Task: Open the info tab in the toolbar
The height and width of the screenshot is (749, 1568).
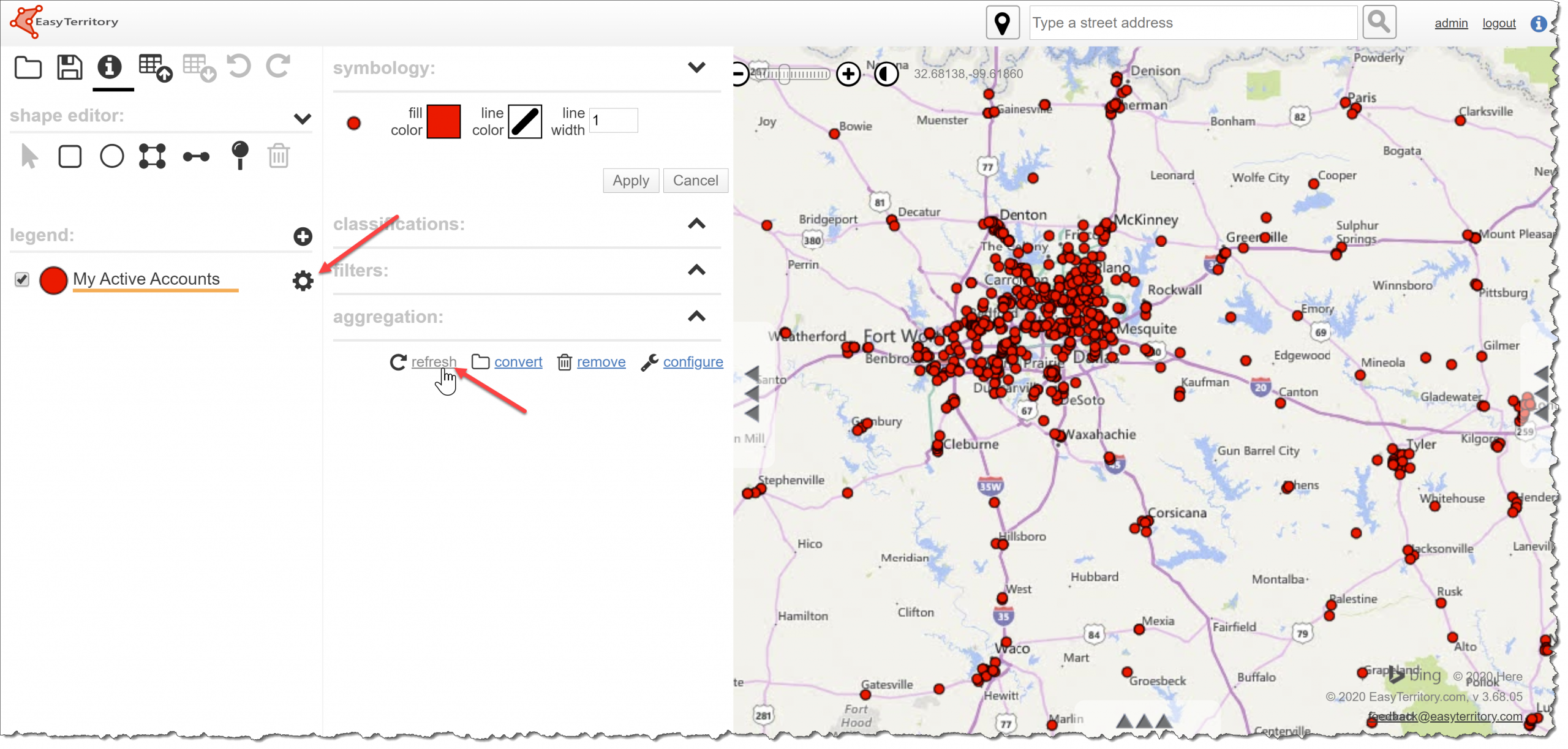Action: pyautogui.click(x=110, y=67)
